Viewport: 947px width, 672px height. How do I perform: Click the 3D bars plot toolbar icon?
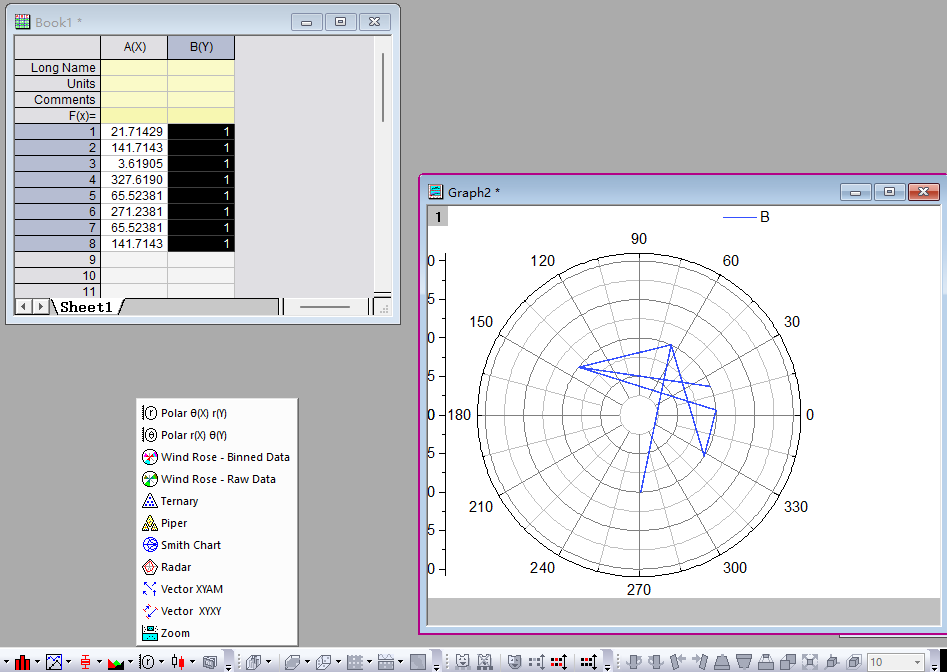(x=253, y=662)
